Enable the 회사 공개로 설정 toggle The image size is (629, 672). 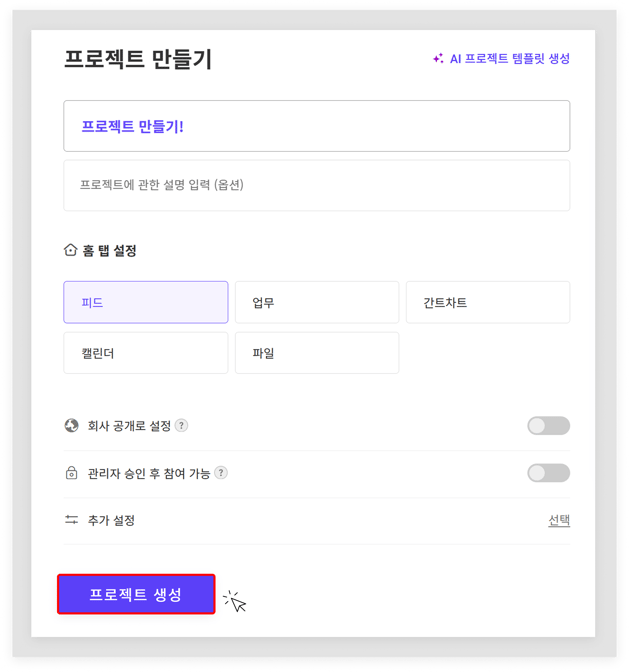(548, 426)
